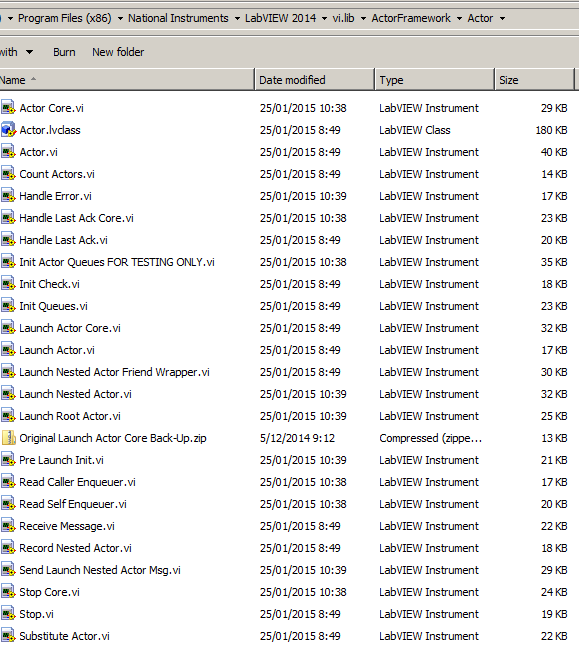579x663 pixels.
Task: Select the Read Caller Enqueuer.vi icon
Action: tap(8, 482)
